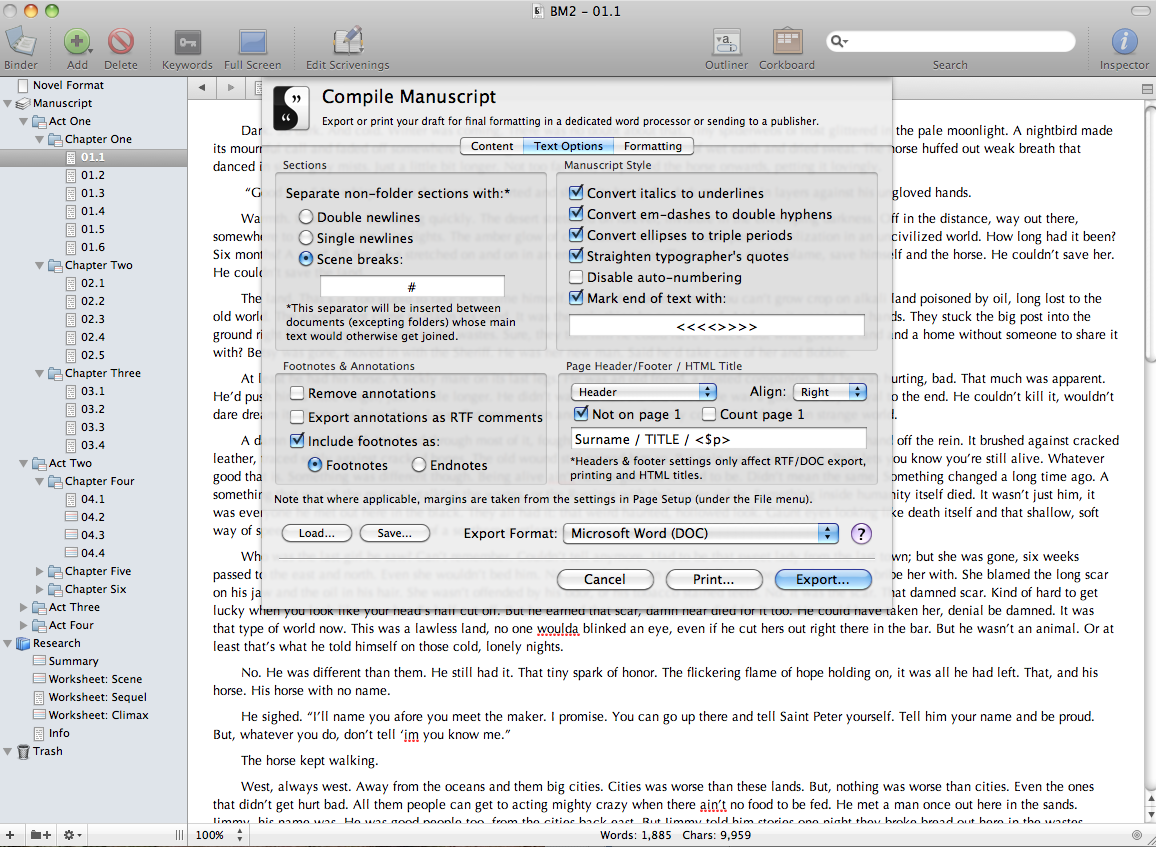Open the Export Format dropdown

(701, 533)
